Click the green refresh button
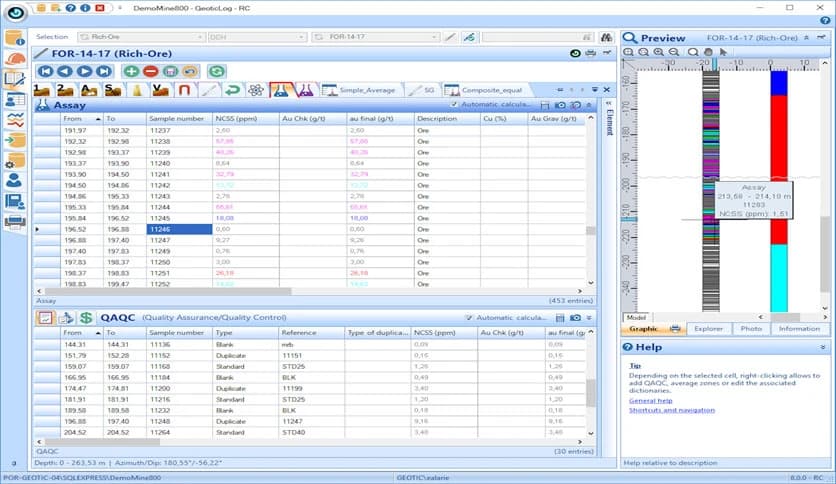The image size is (836, 484). coord(217,71)
